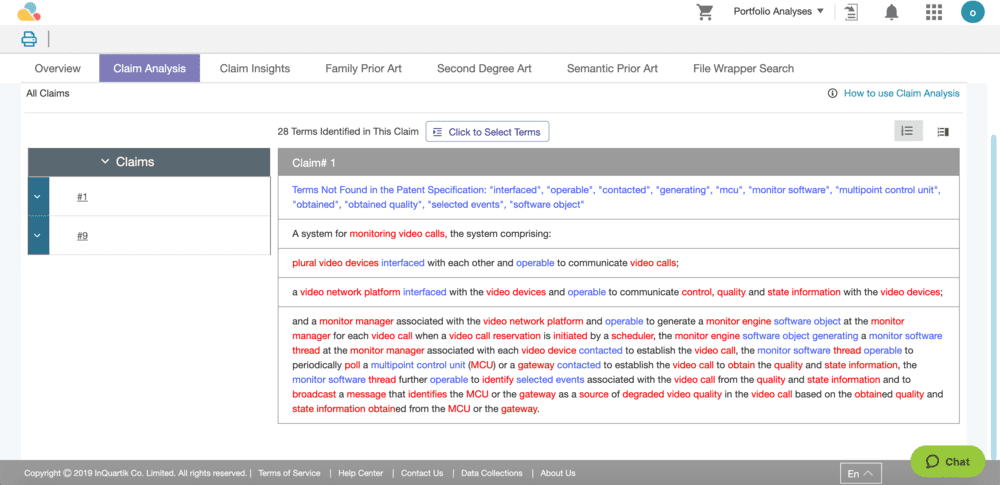Image resolution: width=1000 pixels, height=485 pixels.
Task: Switch to the Overview tab
Action: 57,68
